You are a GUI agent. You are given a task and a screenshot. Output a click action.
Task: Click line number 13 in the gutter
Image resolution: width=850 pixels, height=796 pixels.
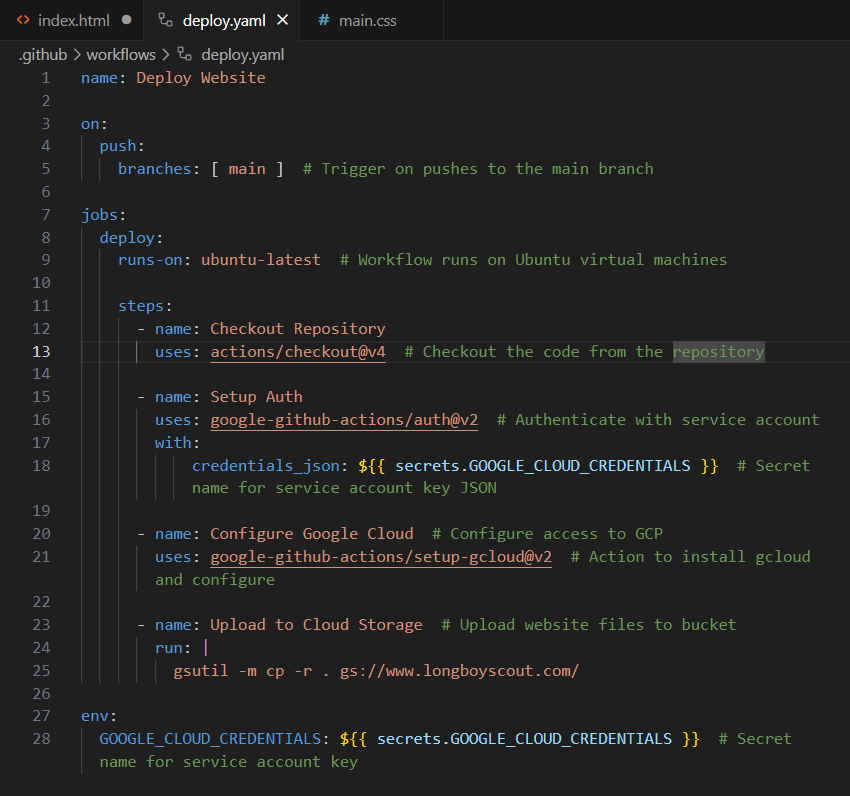click(x=41, y=352)
